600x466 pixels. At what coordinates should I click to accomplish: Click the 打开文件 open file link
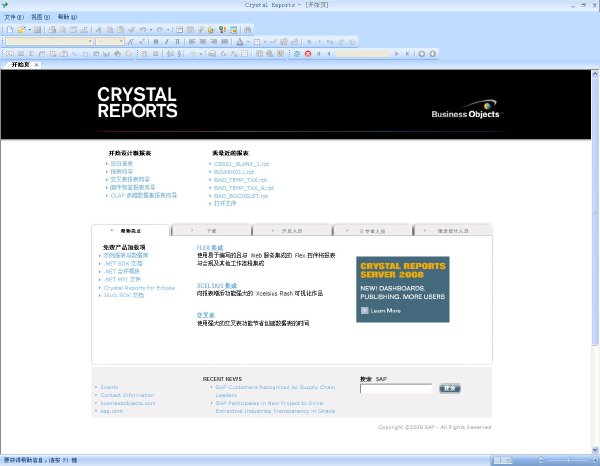click(x=225, y=204)
